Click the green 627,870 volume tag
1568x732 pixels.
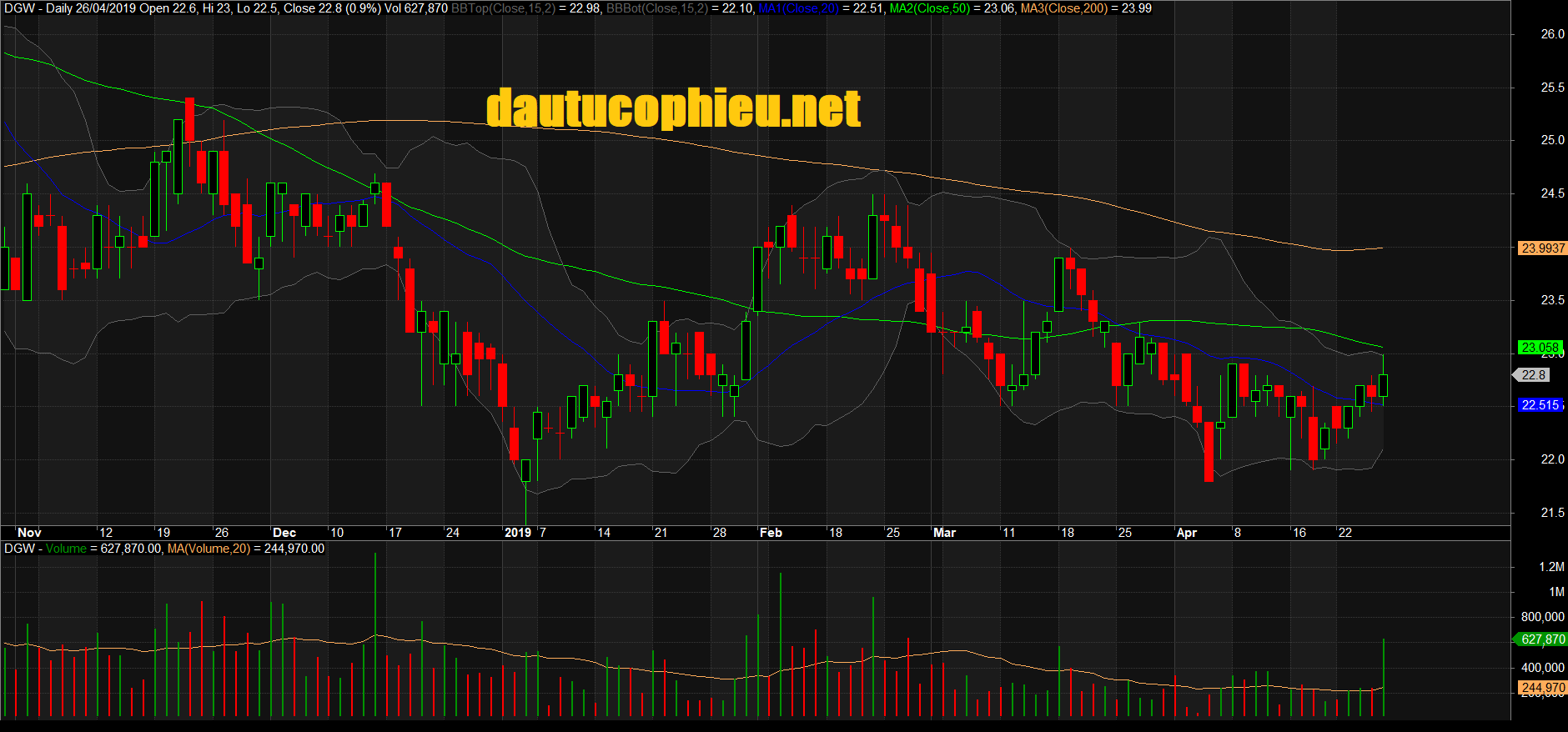click(x=1542, y=639)
